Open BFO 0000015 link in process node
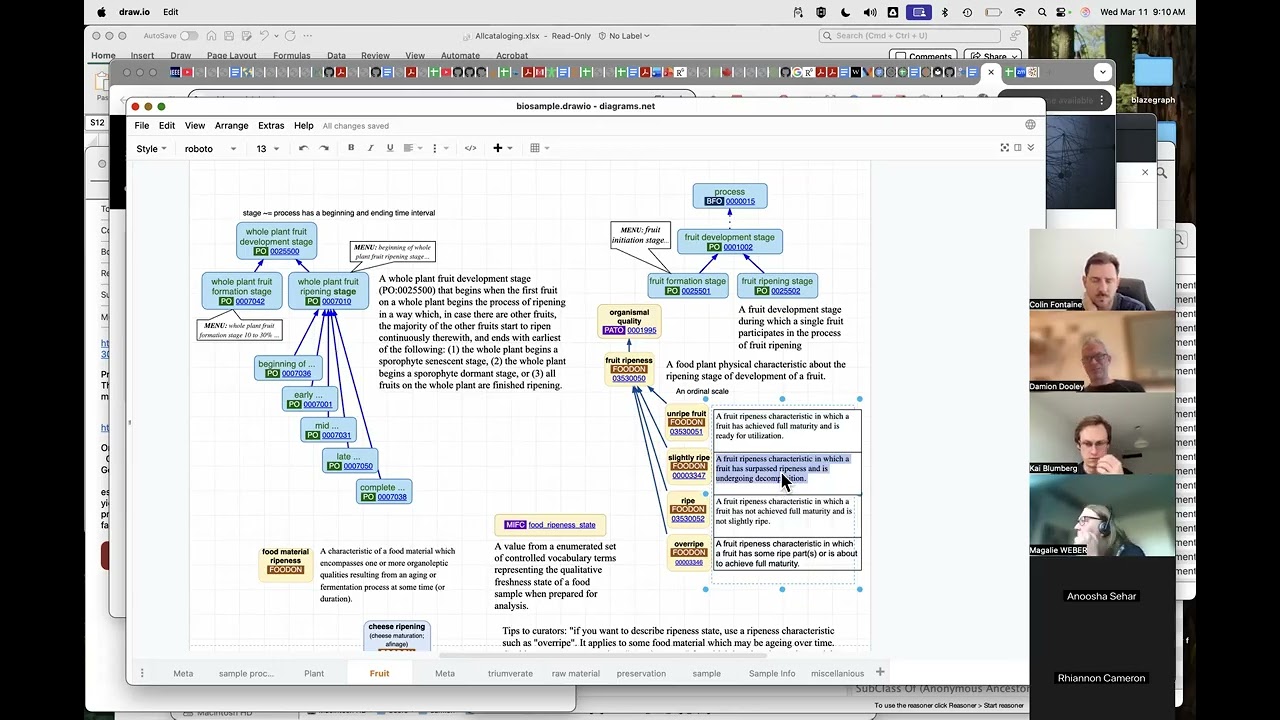Screen dimensions: 1280x720 [x=740, y=201]
